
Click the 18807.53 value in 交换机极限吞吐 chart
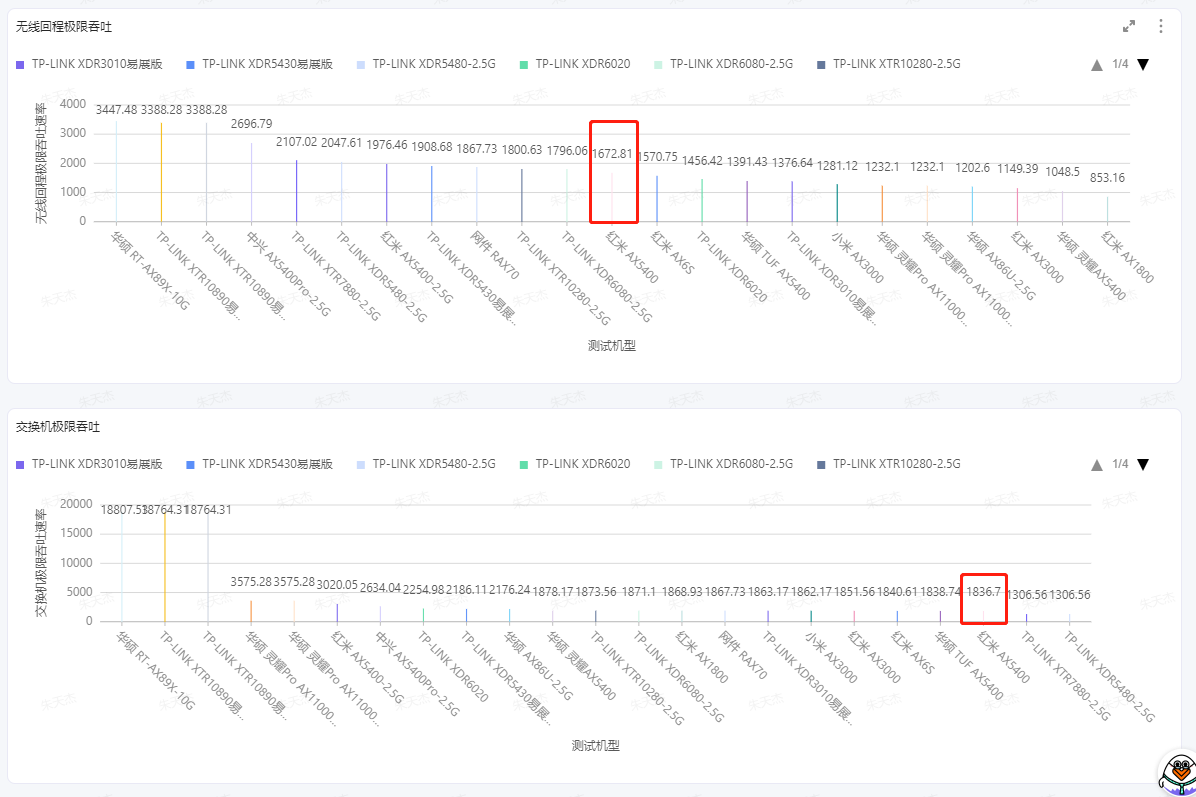tap(122, 509)
